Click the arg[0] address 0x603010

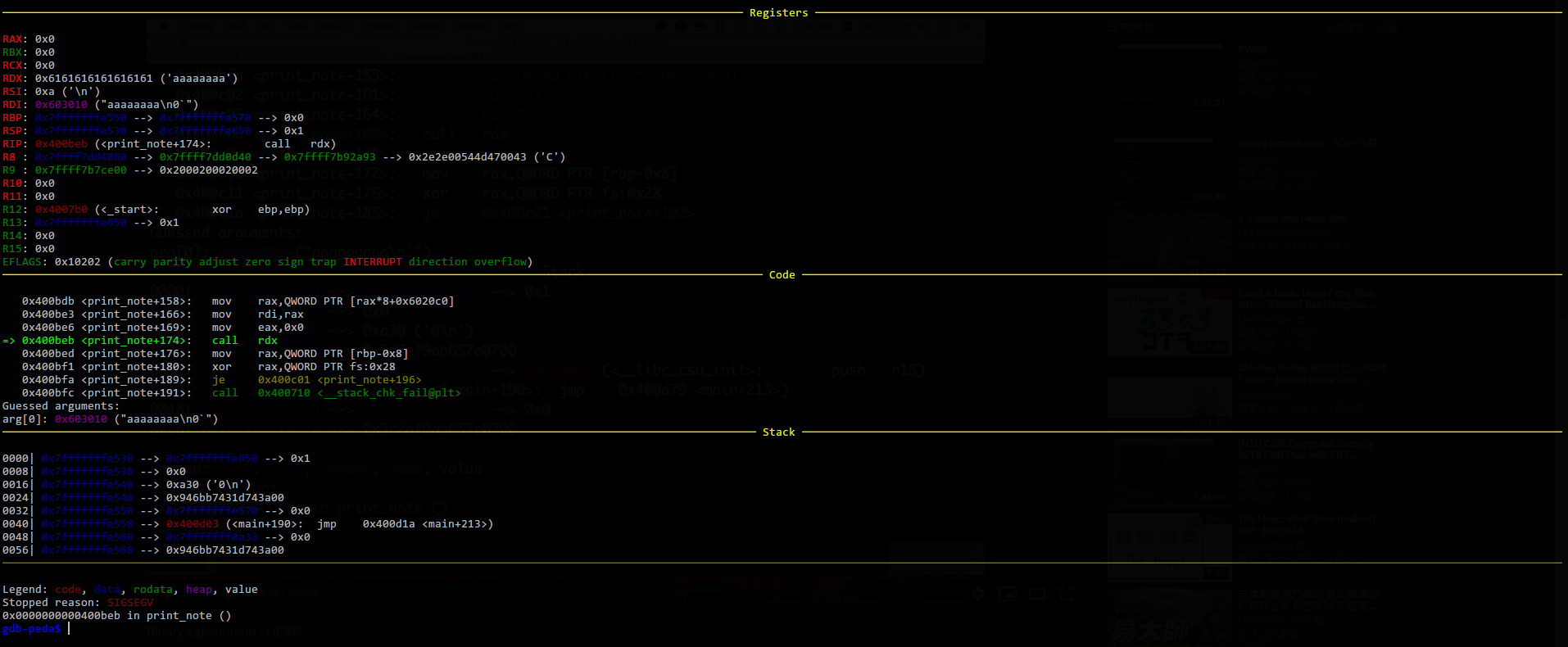[x=80, y=419]
